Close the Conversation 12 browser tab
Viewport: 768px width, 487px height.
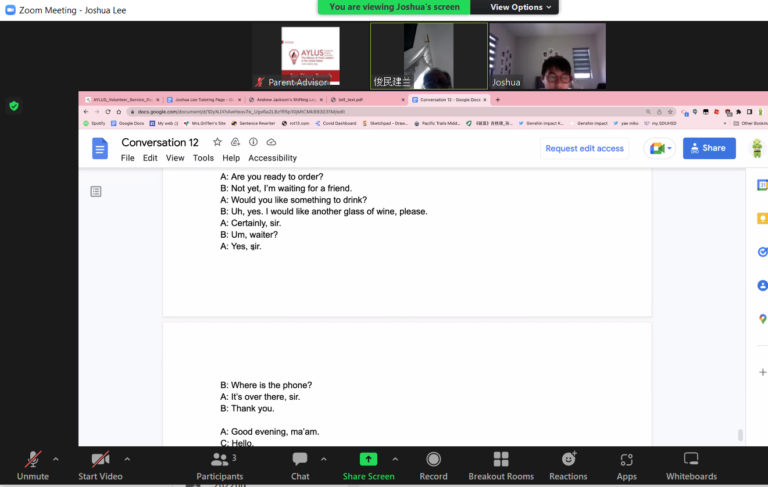(x=485, y=99)
